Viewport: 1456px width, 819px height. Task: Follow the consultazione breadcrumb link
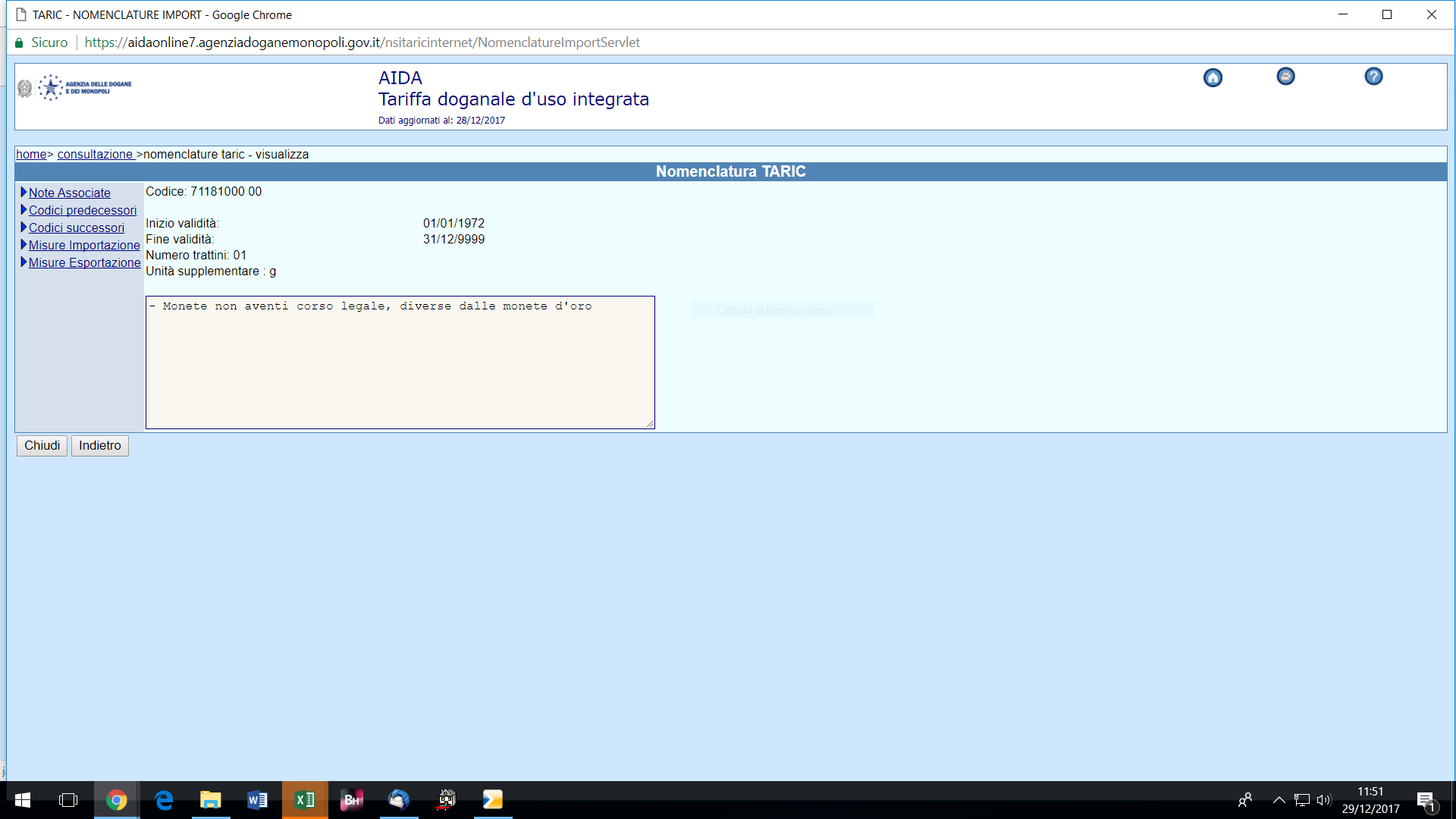point(95,154)
